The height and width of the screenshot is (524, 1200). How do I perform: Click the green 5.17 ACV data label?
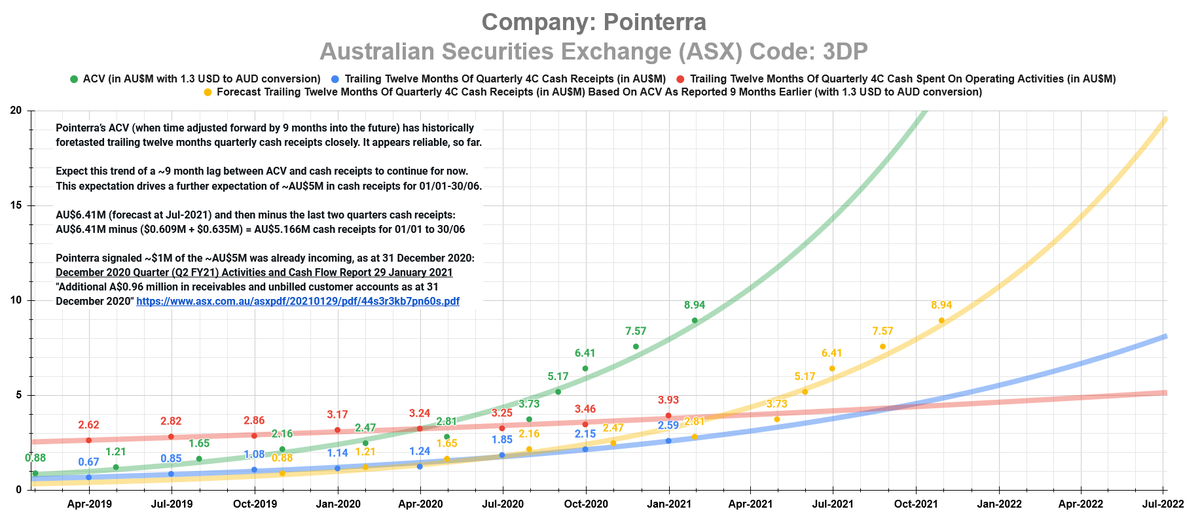[557, 376]
